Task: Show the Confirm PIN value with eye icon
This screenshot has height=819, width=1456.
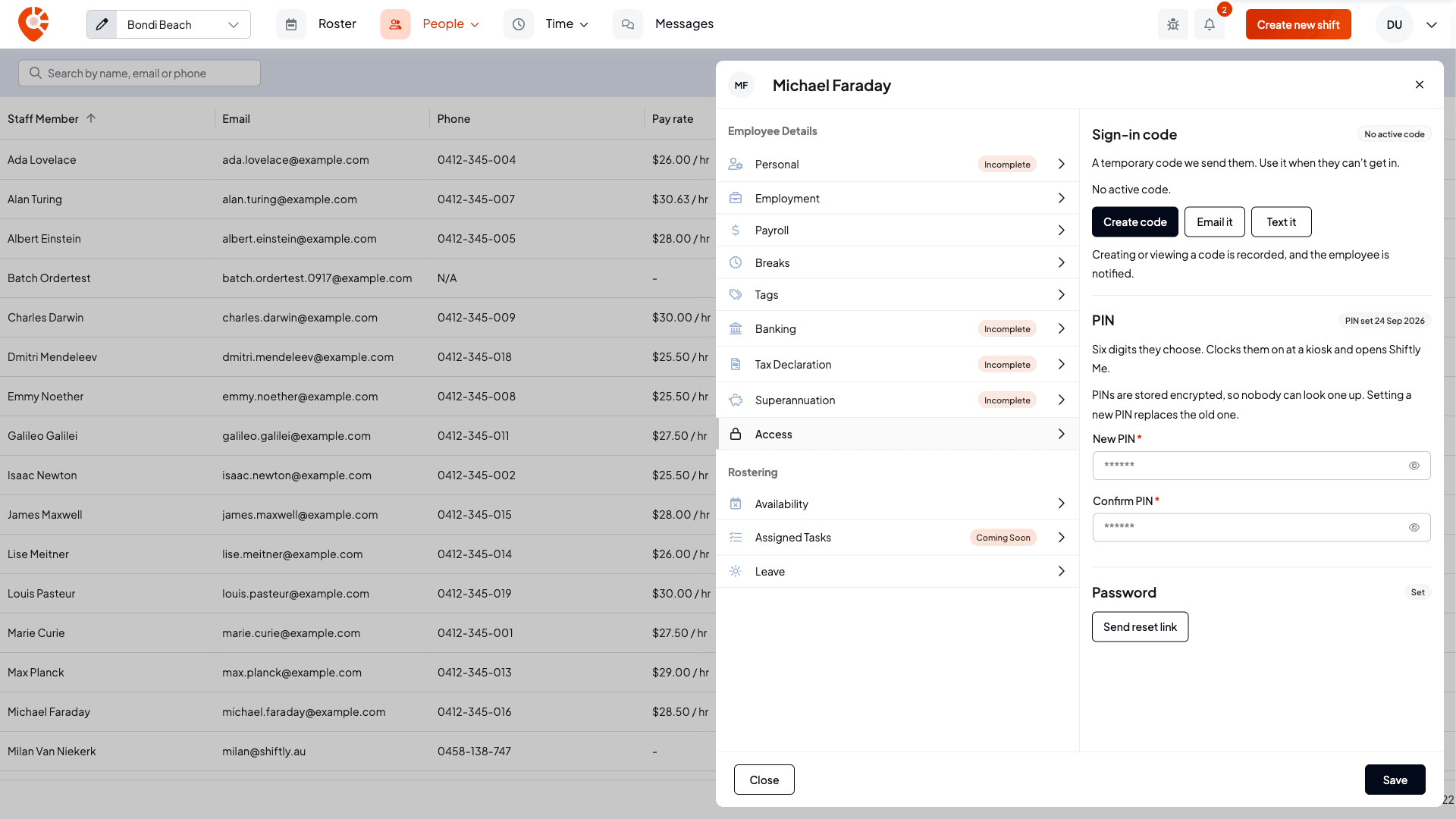Action: tap(1414, 528)
